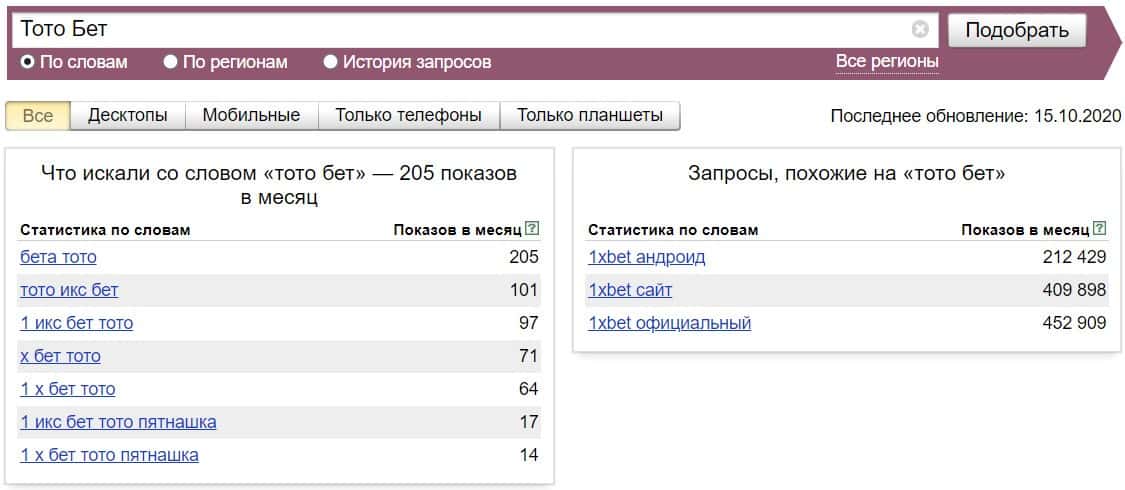Open the 'тото икс бет' query link
The image size is (1125, 490).
69,290
